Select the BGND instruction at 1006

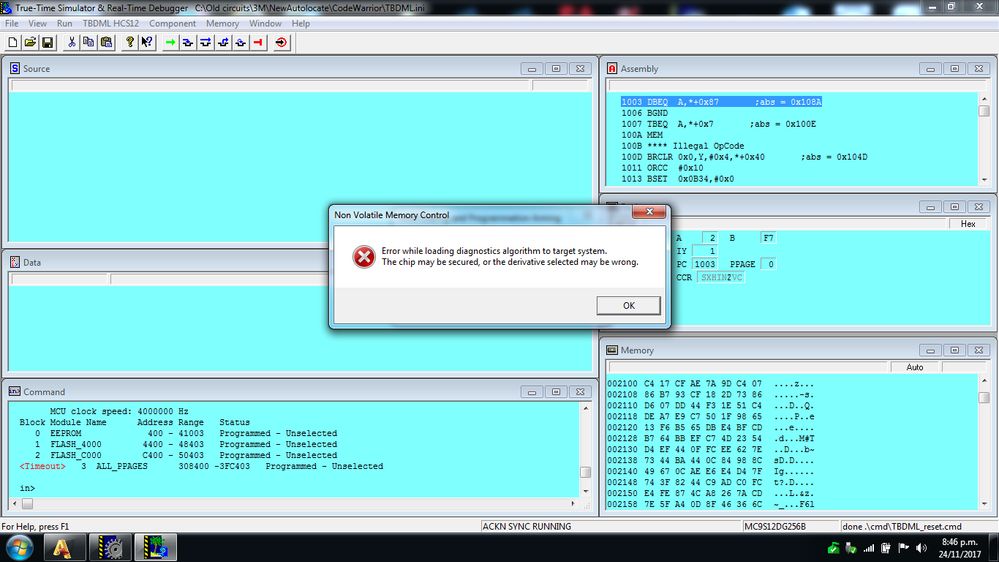[x=644, y=113]
